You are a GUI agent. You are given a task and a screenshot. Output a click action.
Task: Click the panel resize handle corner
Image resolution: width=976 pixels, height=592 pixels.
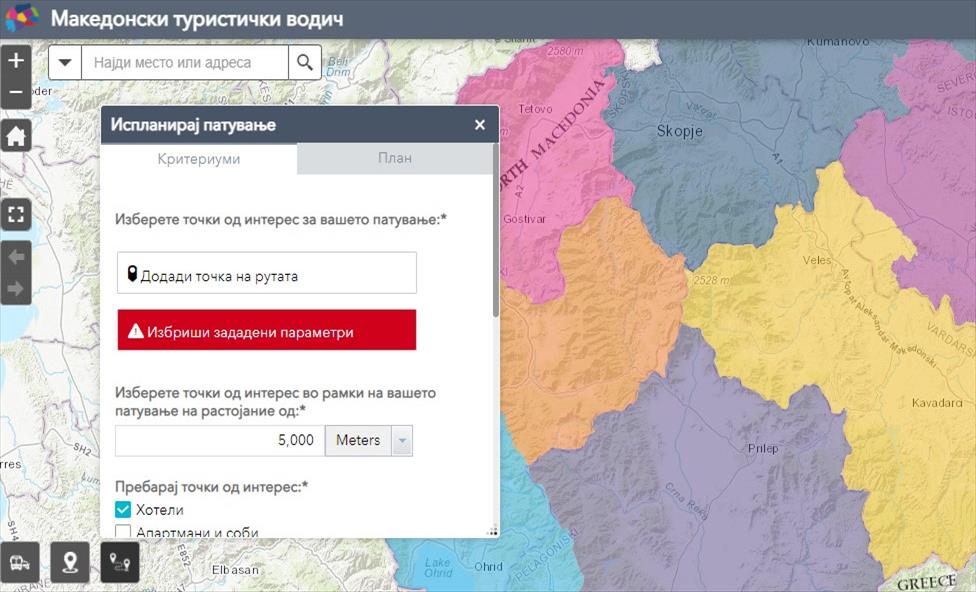click(493, 532)
